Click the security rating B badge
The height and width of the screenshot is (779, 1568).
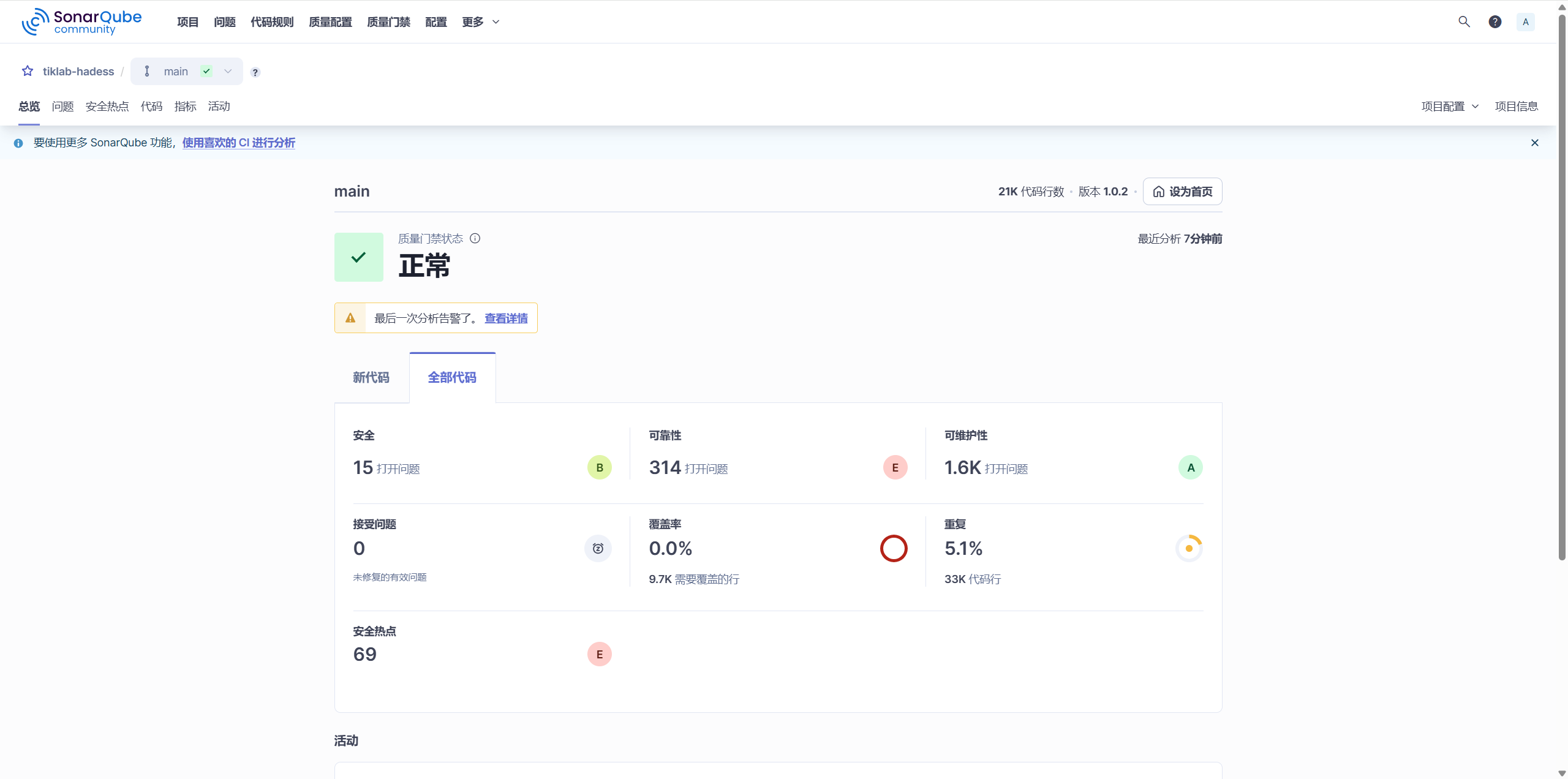599,467
